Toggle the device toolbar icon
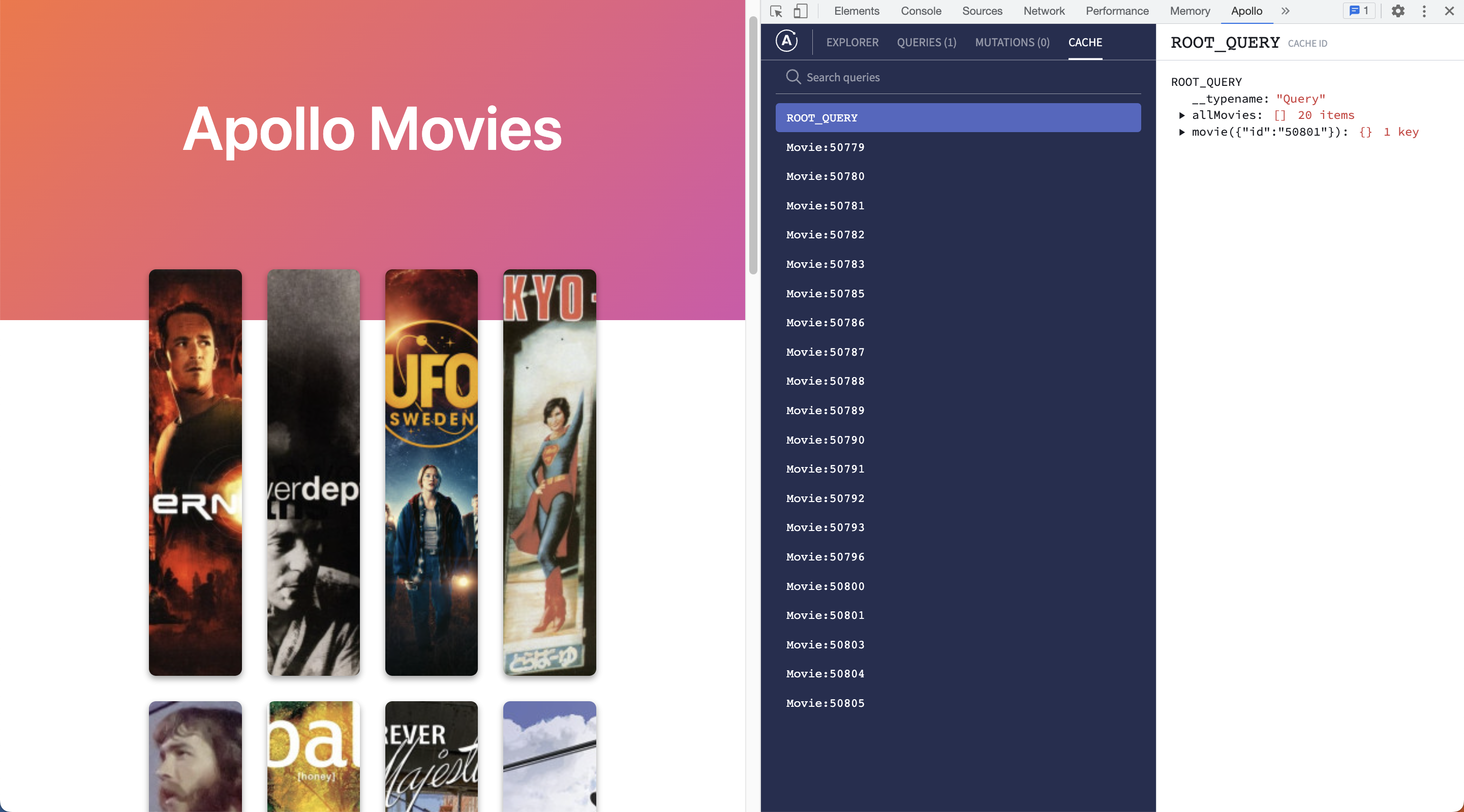This screenshot has width=1464, height=812. point(800,11)
